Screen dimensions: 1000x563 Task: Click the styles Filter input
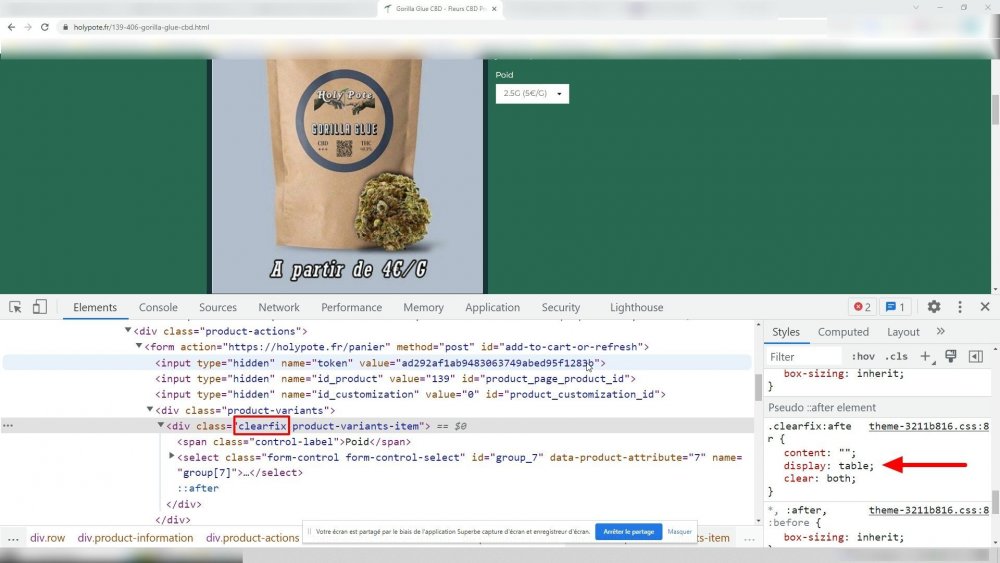[805, 356]
